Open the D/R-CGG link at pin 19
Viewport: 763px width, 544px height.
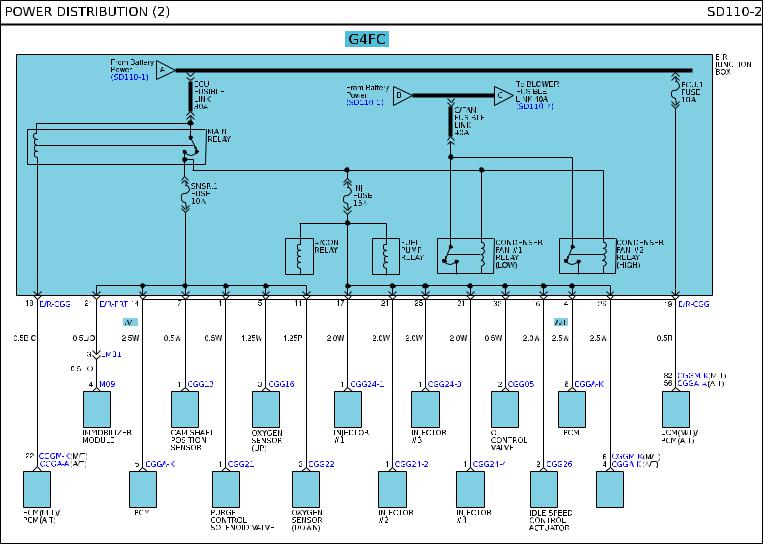coord(693,304)
